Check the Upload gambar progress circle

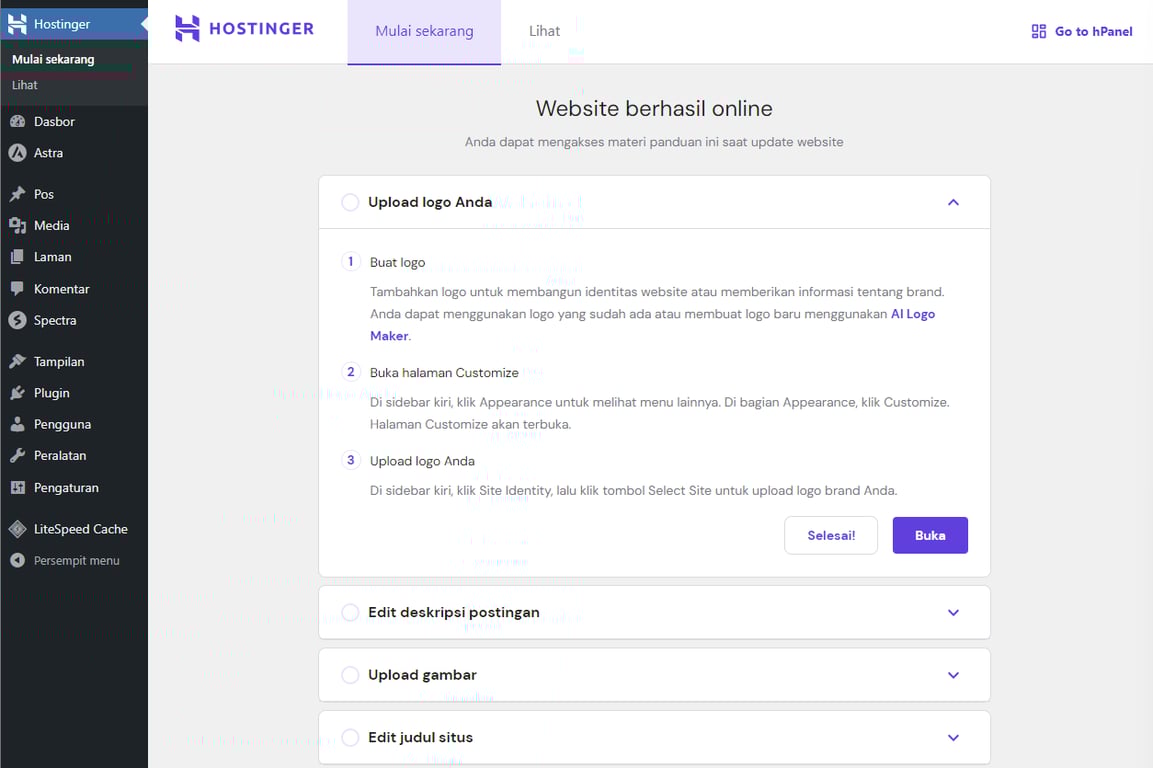(x=350, y=675)
